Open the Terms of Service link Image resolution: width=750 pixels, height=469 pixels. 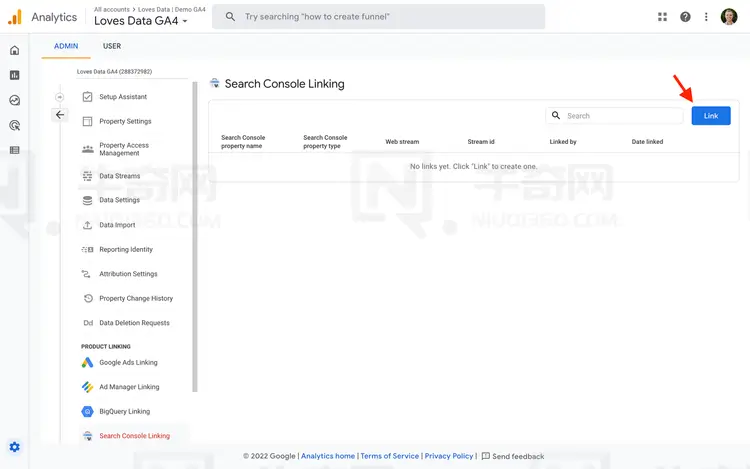coord(389,456)
